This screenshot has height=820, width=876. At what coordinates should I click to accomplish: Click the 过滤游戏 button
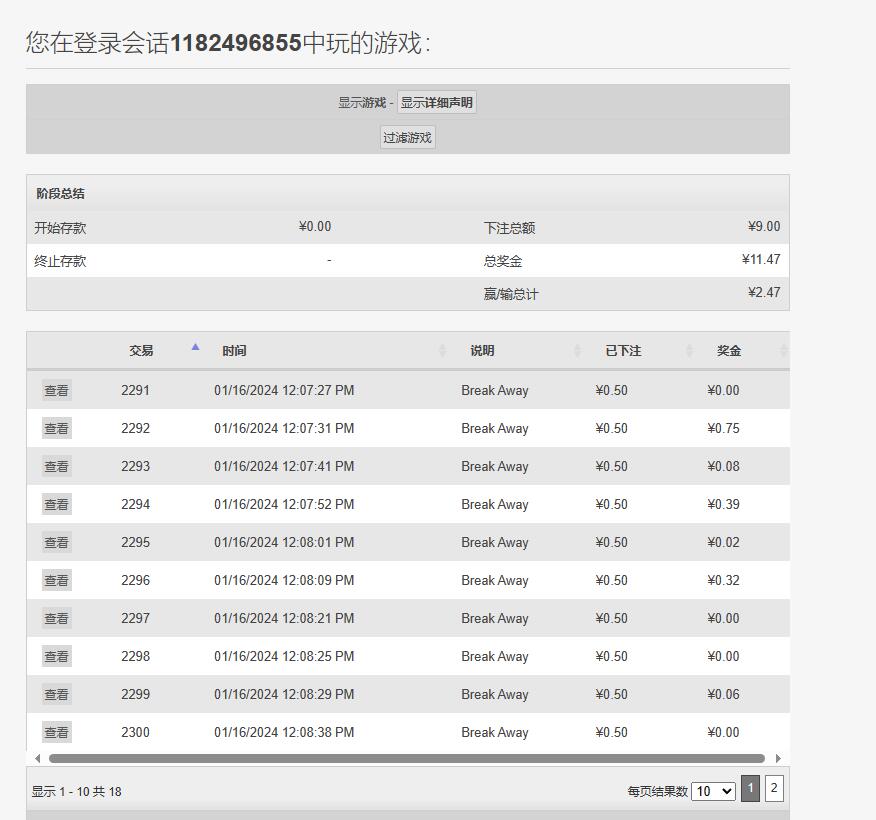[407, 138]
